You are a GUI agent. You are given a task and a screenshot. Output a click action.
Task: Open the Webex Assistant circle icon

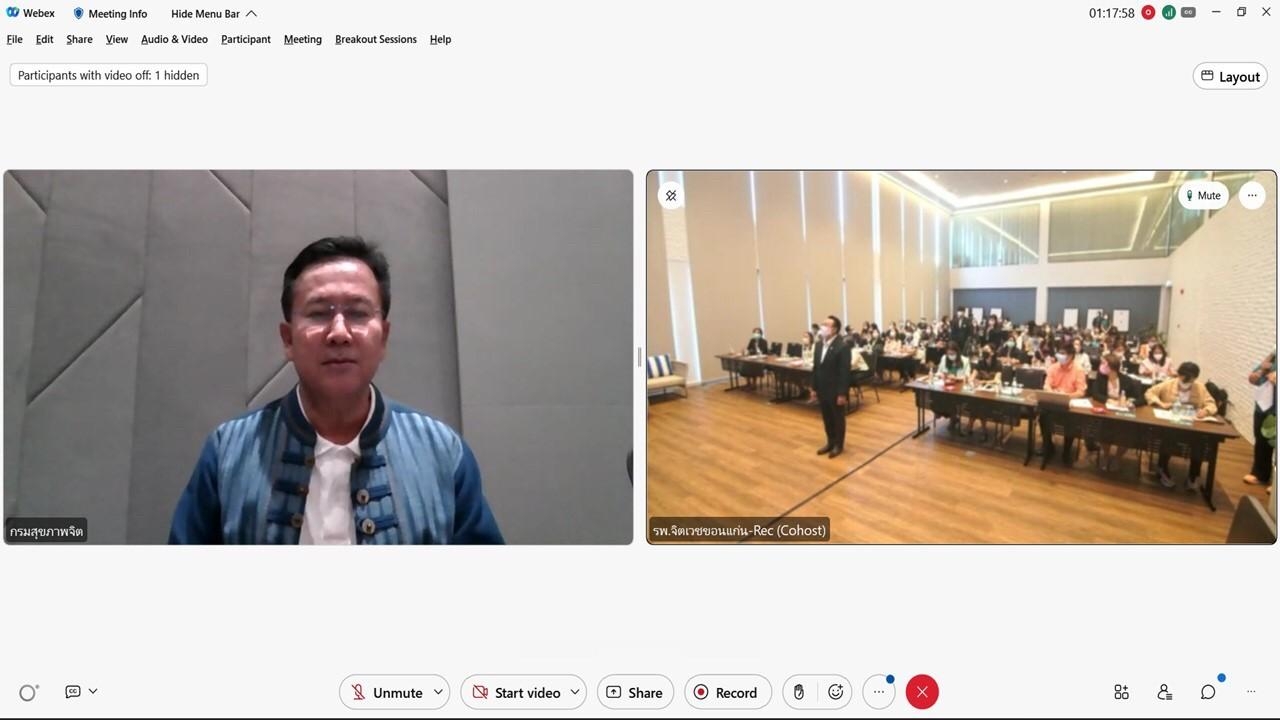[28, 692]
